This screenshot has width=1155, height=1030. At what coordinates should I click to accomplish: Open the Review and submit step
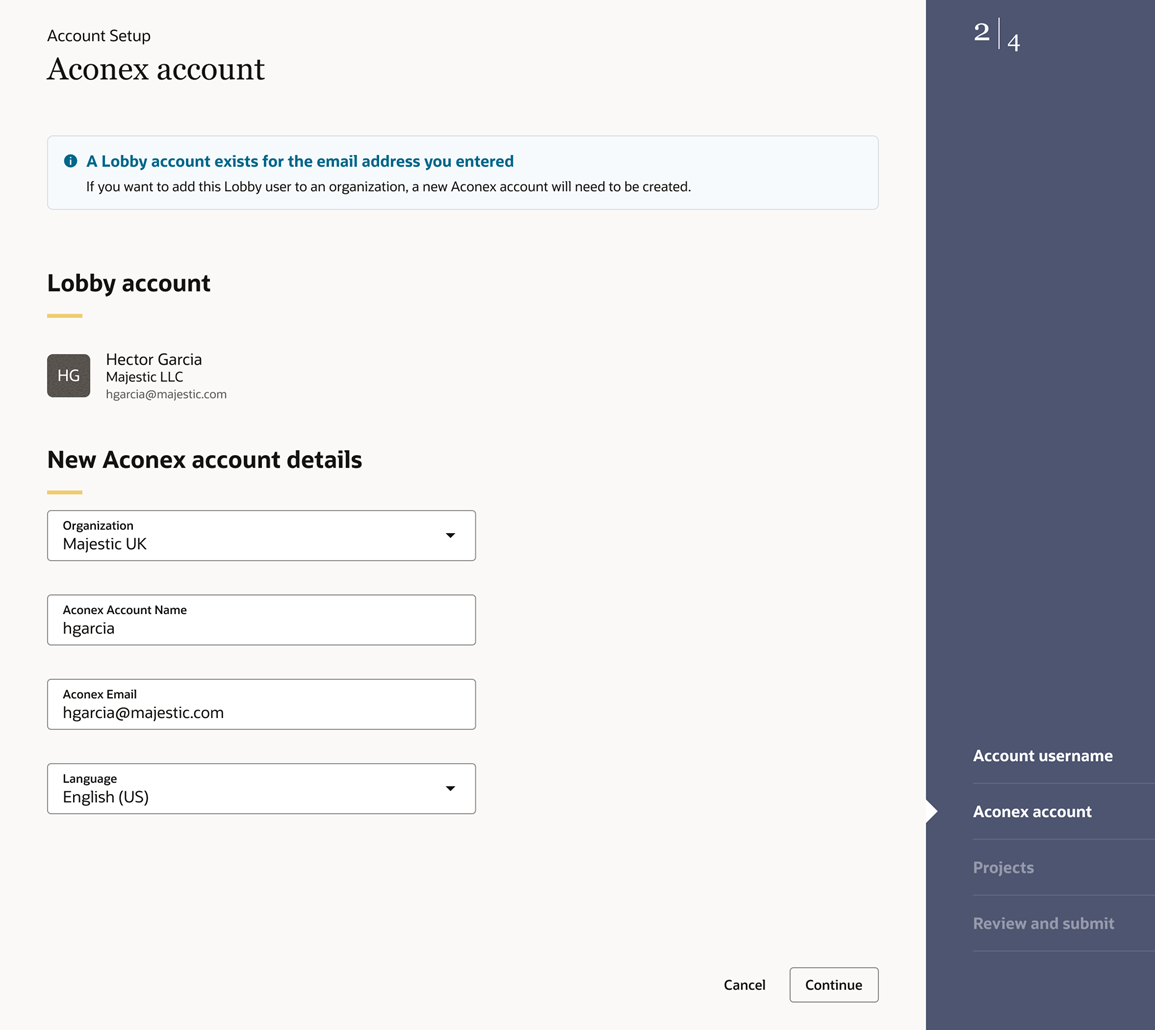(x=1043, y=924)
